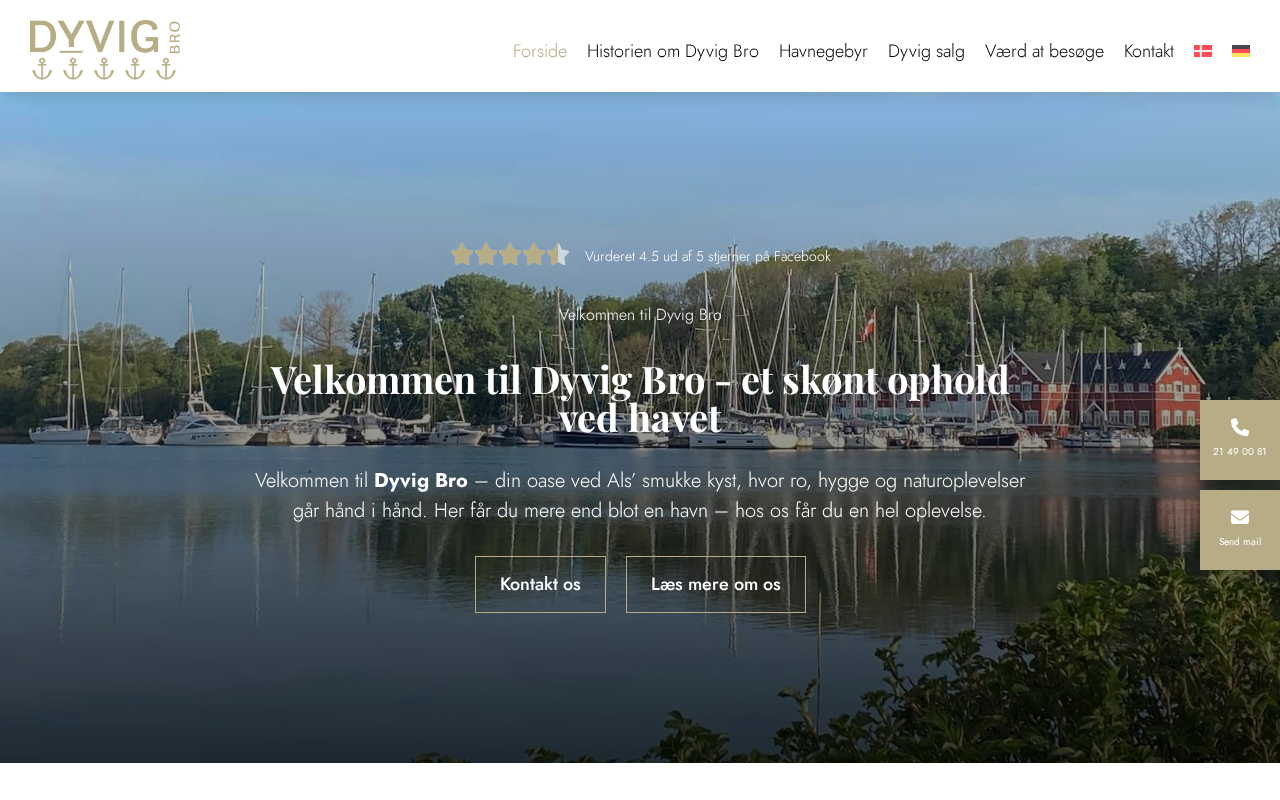
Task: Open the Kontakt menu item
Action: tap(1149, 51)
